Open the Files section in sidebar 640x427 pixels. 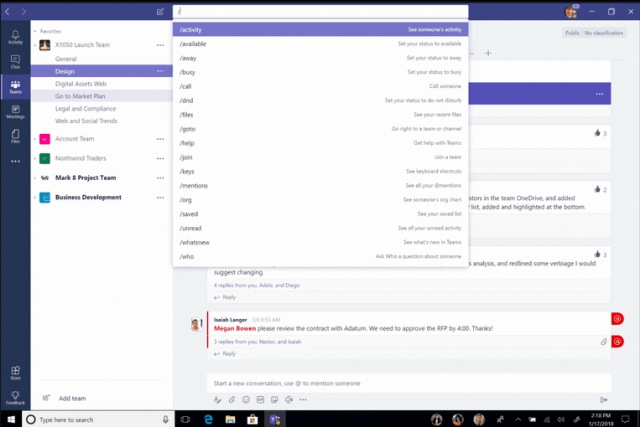click(15, 136)
